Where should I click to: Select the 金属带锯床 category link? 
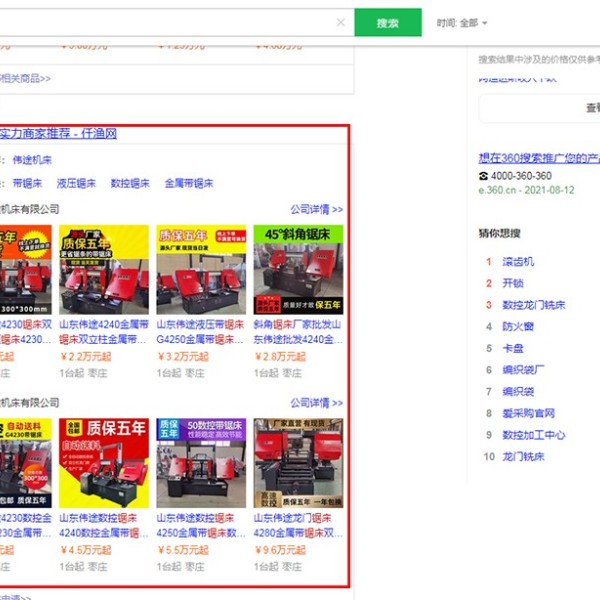coord(189,183)
